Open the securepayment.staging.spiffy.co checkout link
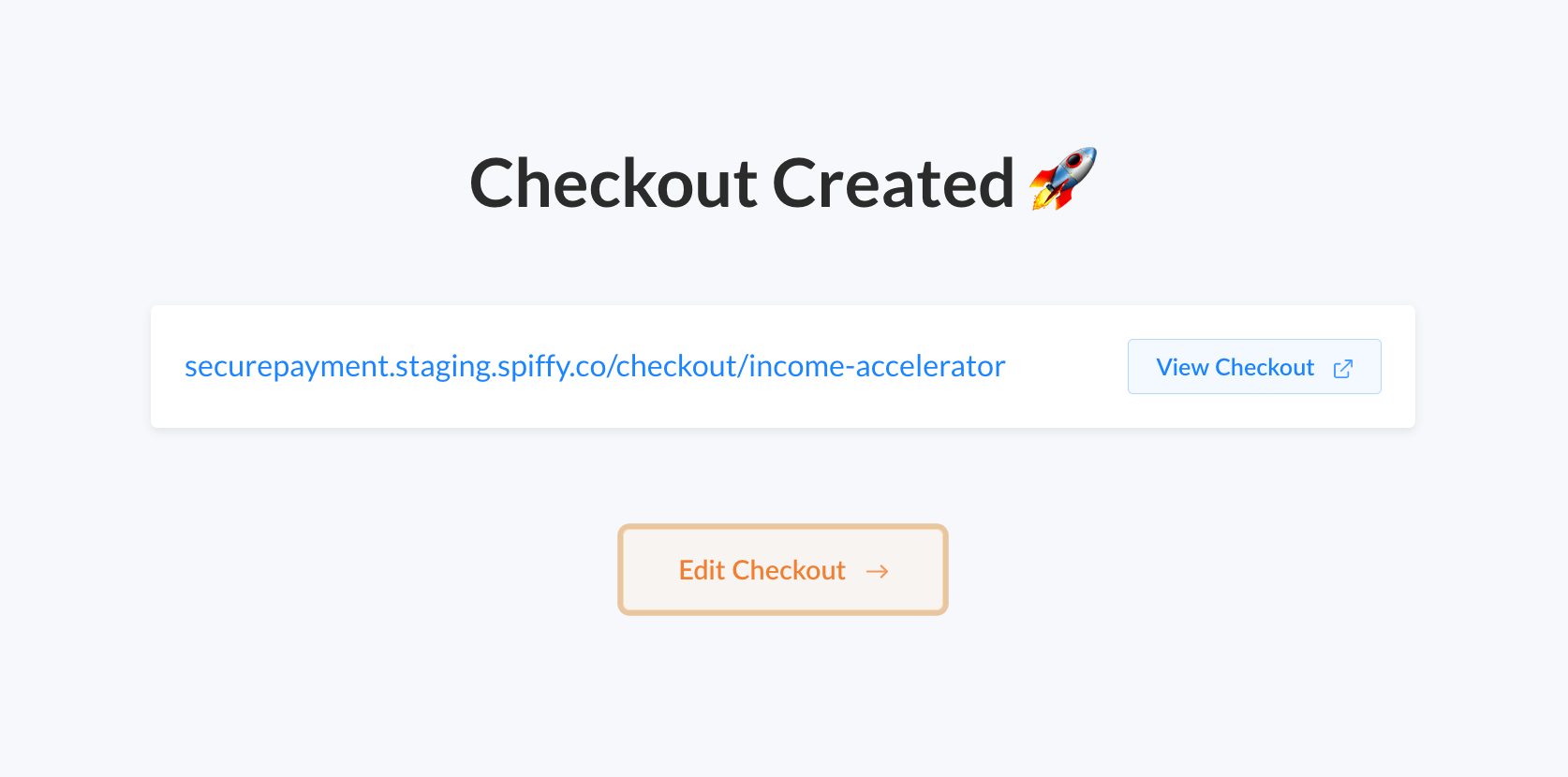This screenshot has width=1568, height=777. [x=595, y=366]
